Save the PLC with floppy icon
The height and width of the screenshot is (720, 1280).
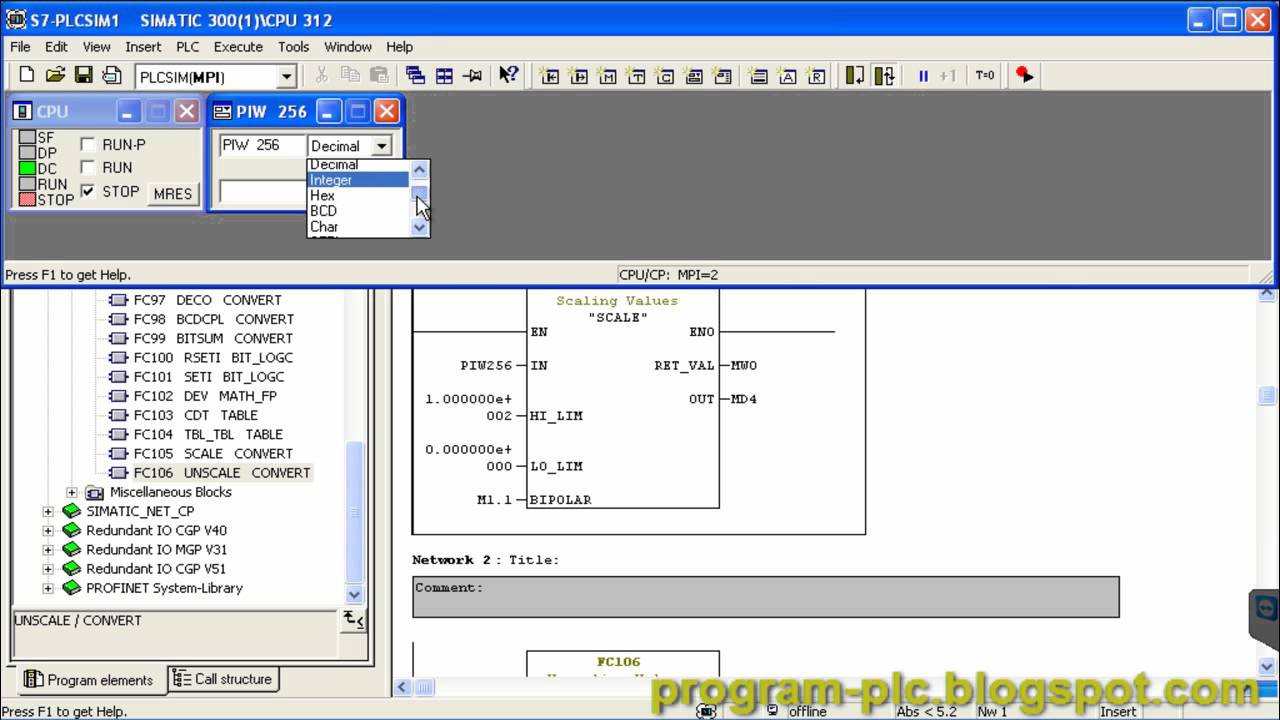coord(84,75)
